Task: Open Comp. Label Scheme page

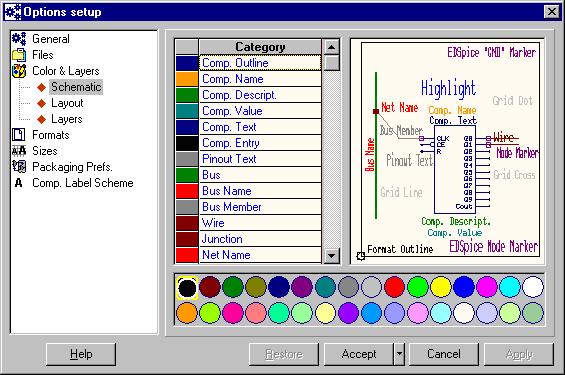Action: 83,183
